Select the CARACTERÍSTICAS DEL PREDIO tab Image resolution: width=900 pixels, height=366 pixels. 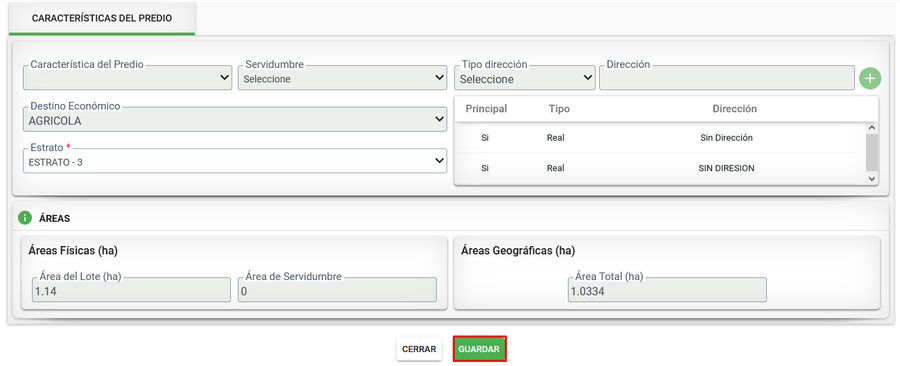pyautogui.click(x=102, y=18)
